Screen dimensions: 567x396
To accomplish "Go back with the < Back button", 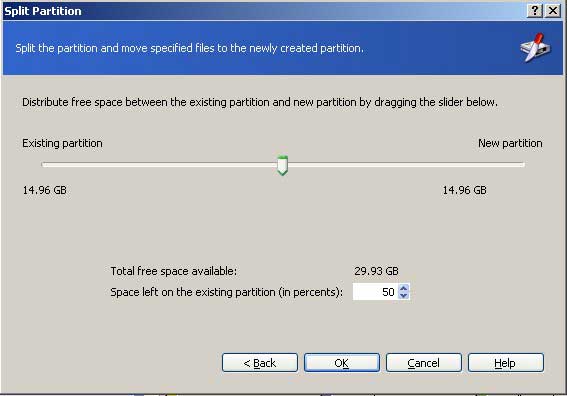I will click(260, 362).
